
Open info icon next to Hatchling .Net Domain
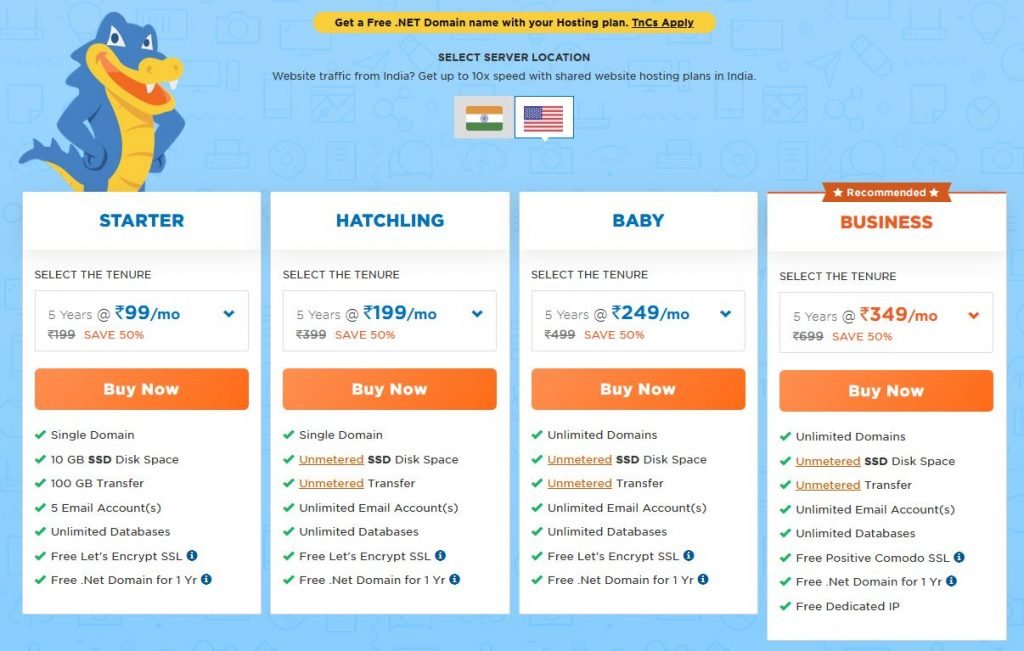[455, 579]
